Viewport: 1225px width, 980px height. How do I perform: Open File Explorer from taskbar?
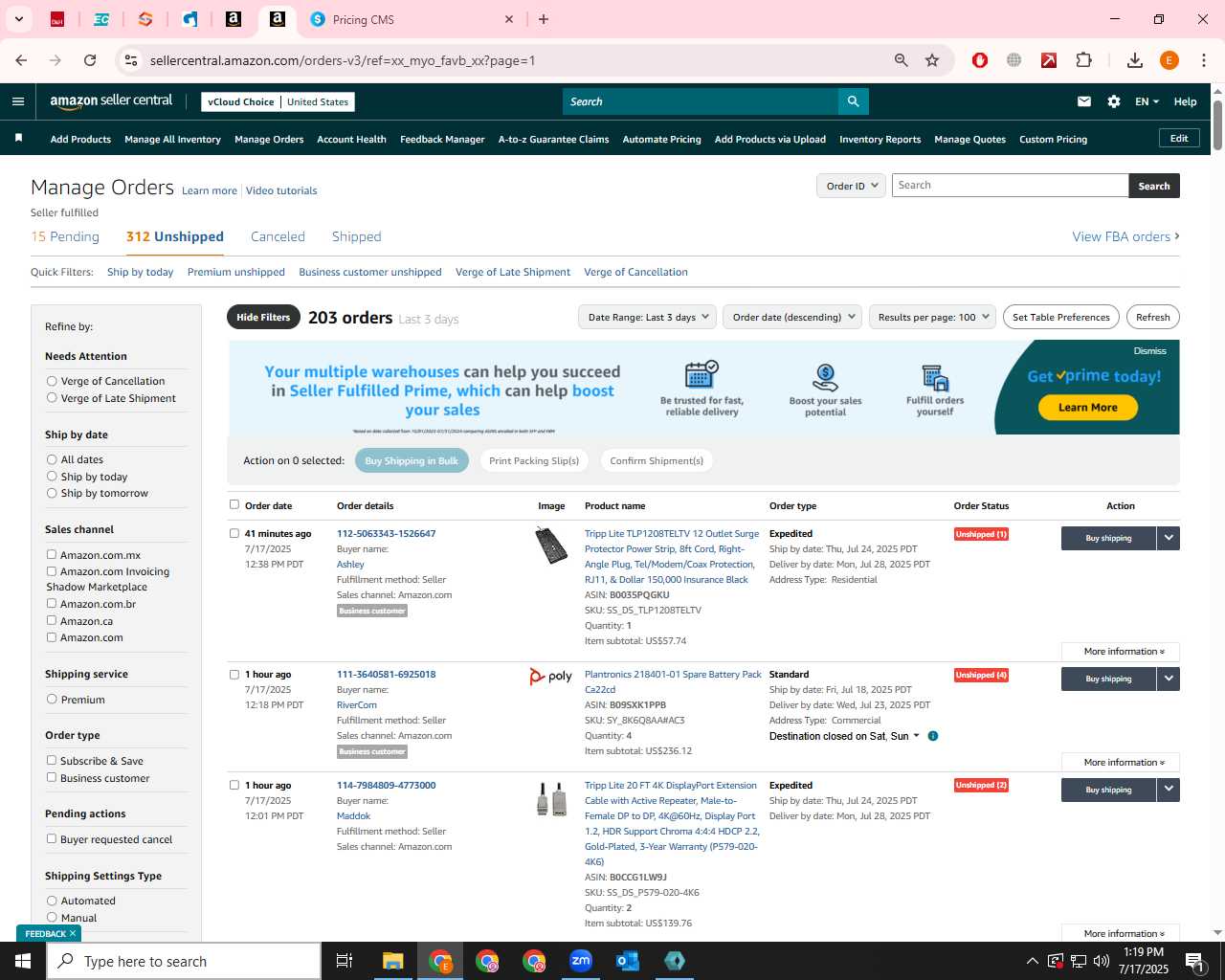[x=393, y=961]
